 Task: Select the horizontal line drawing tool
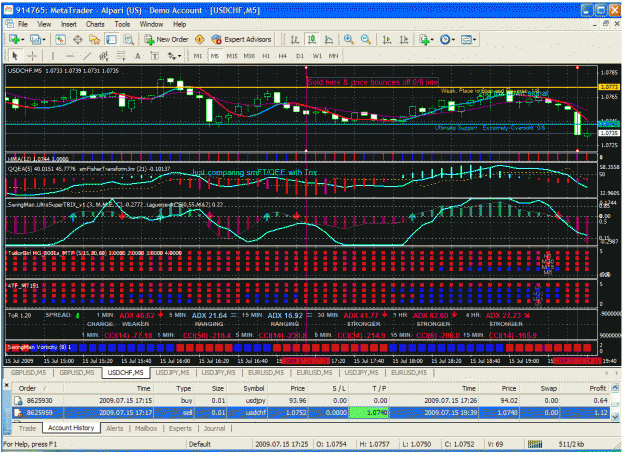tap(70, 56)
